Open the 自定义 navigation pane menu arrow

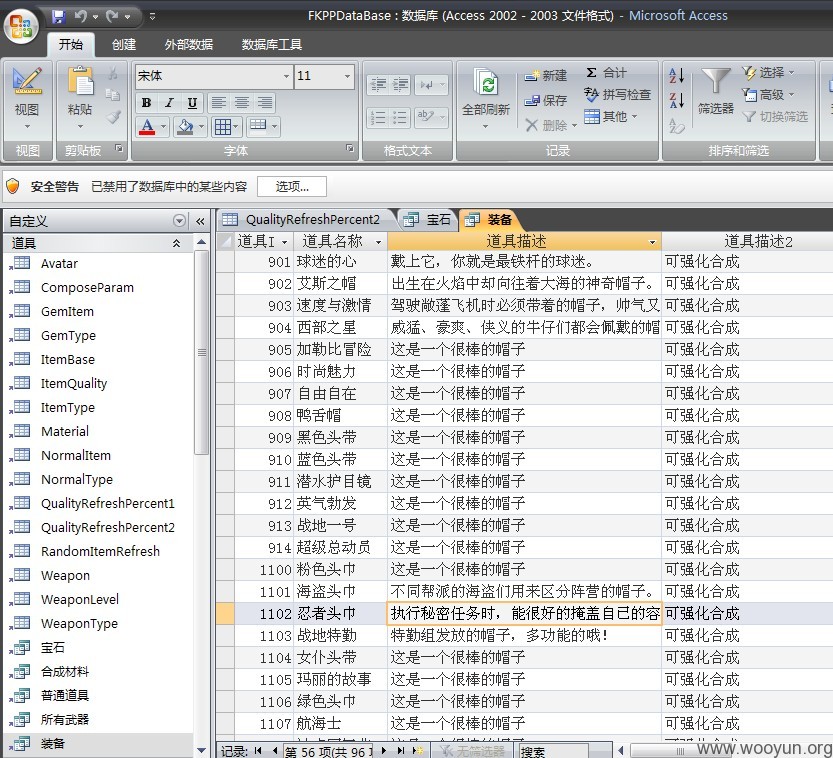click(180, 221)
